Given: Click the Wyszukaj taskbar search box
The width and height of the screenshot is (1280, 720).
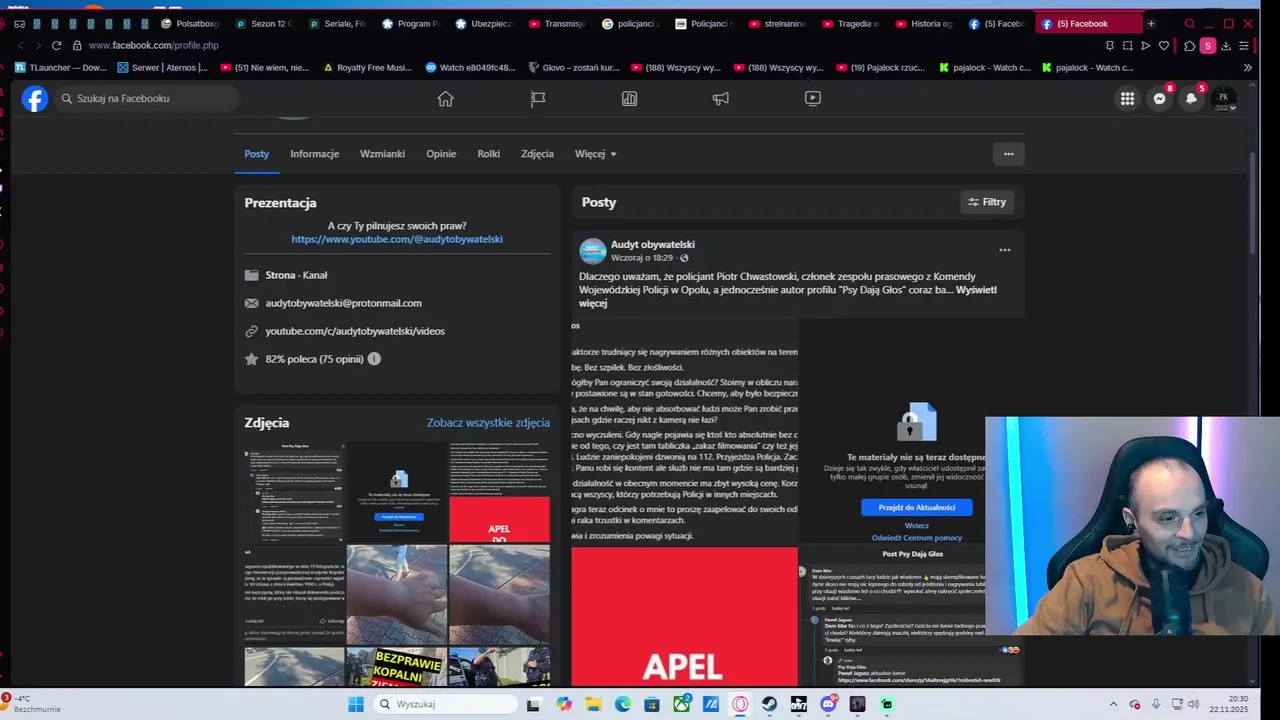Looking at the screenshot, I should [446, 704].
